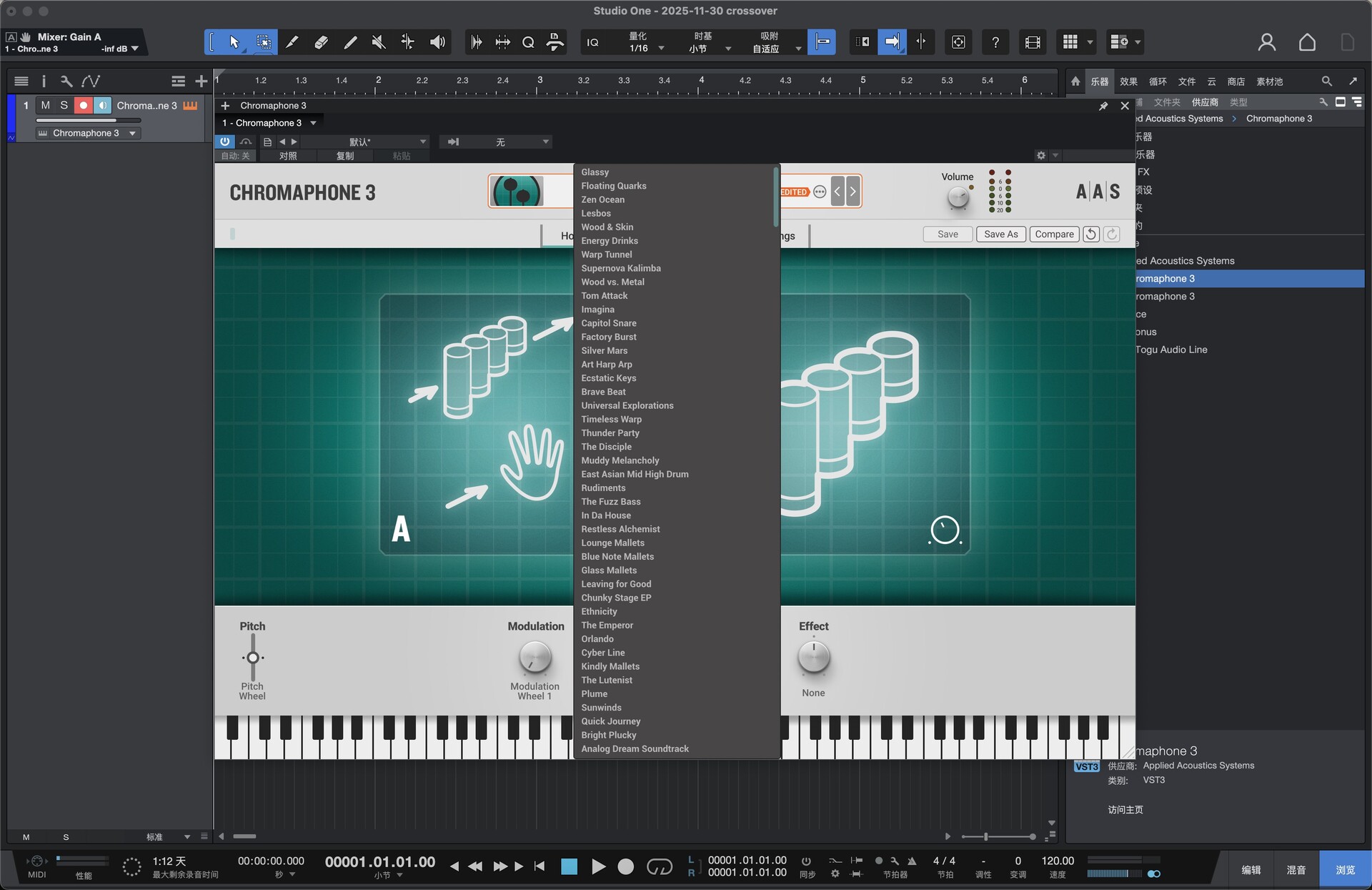Screen dimensions: 1372x890
Task: Select the Mute tool icon
Action: 379,42
